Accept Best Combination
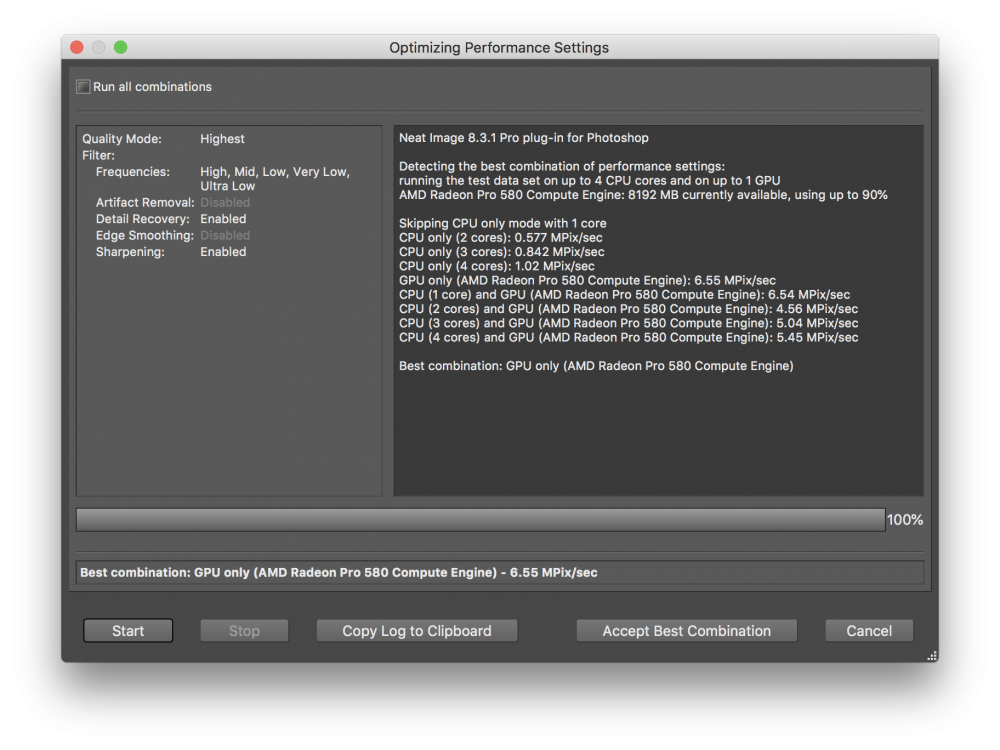 point(687,631)
